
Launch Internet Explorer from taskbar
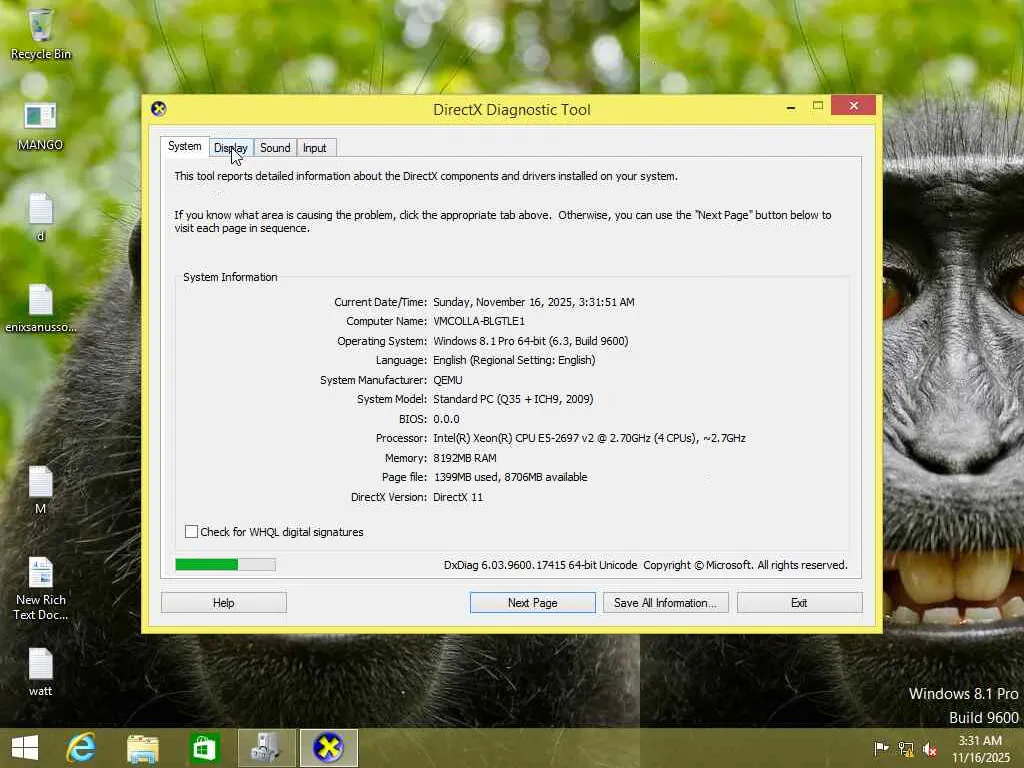point(81,748)
